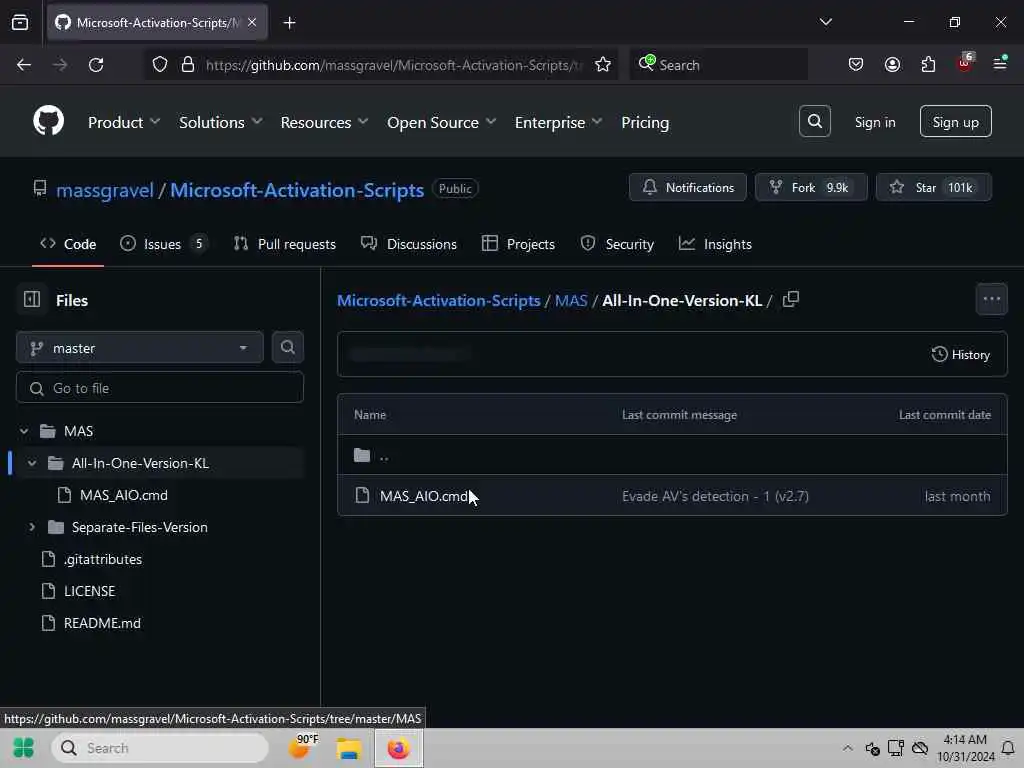Open File Explorer from the taskbar
Screen dimensions: 1024x768
click(349, 748)
